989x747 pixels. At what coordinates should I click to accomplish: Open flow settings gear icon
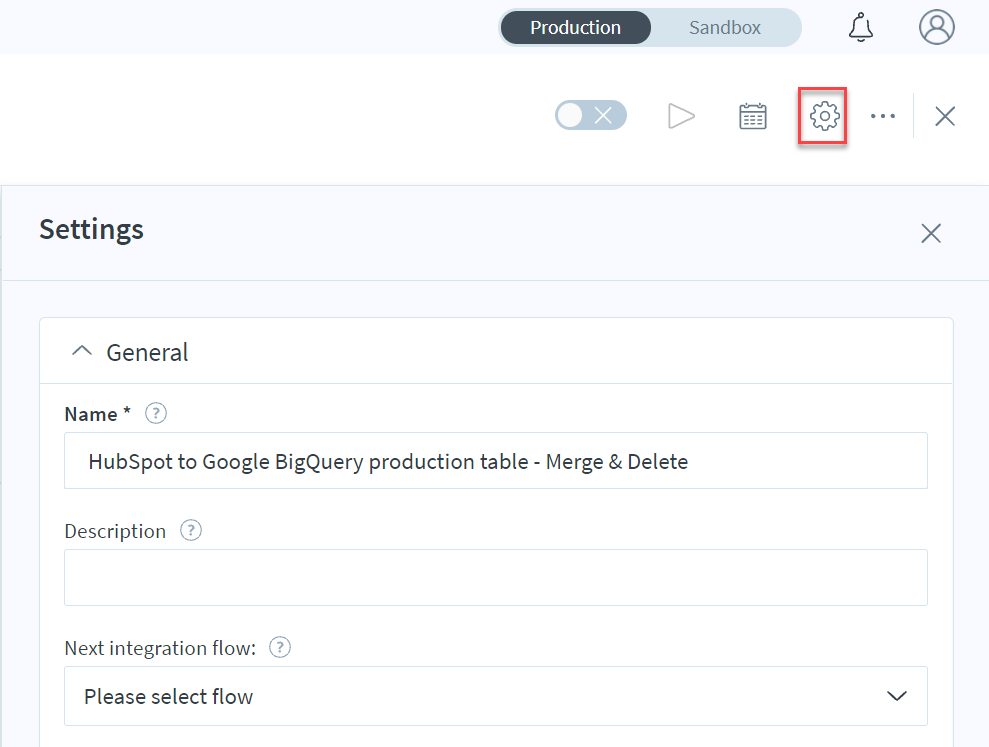click(824, 116)
